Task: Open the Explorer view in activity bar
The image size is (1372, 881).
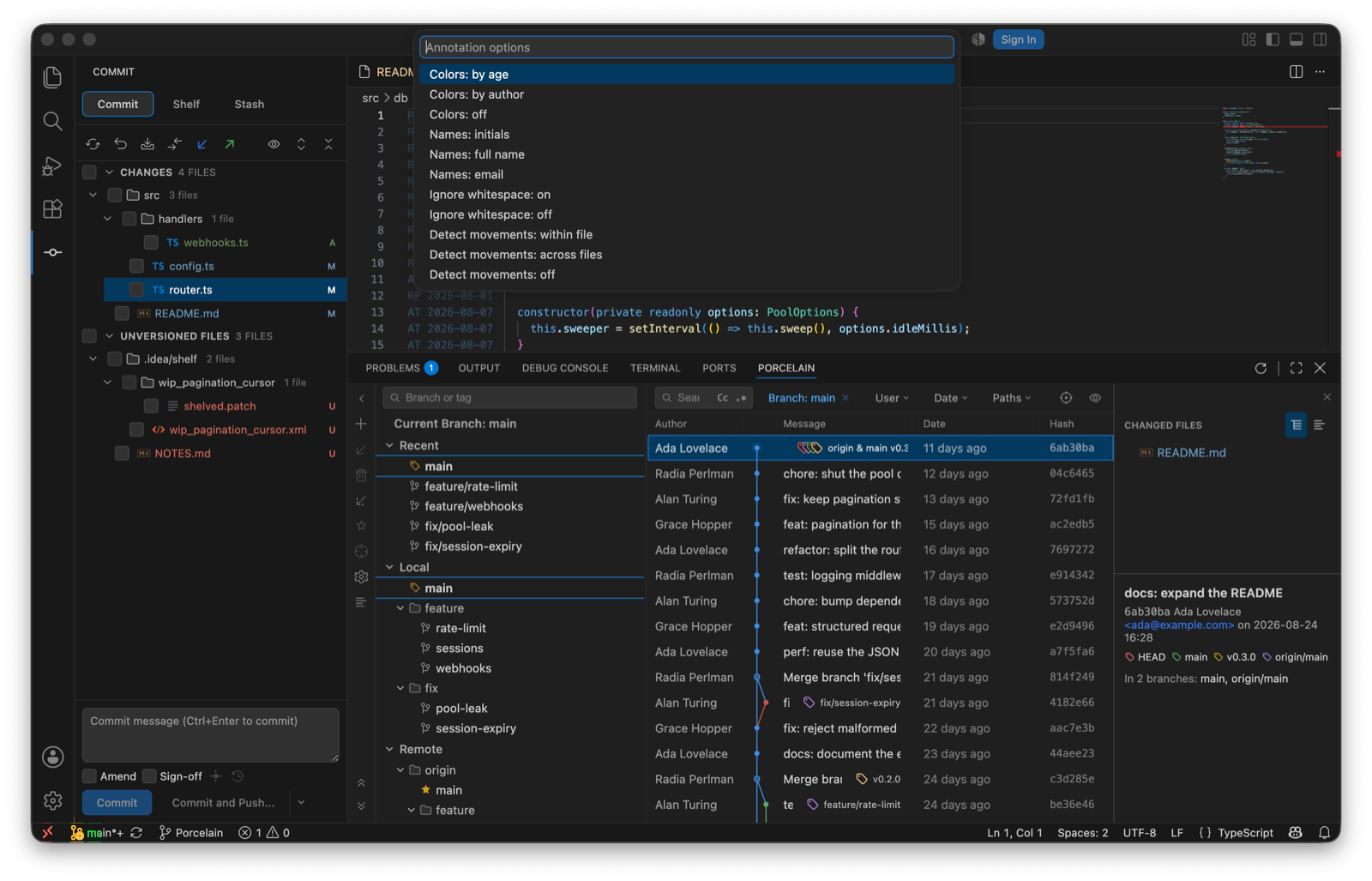Action: (52, 77)
